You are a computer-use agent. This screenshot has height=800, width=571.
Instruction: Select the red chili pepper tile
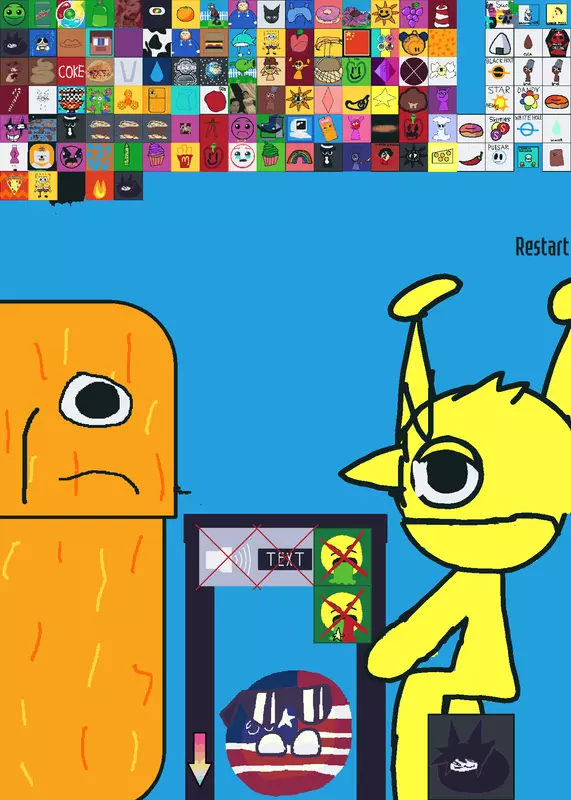[x=471, y=157]
